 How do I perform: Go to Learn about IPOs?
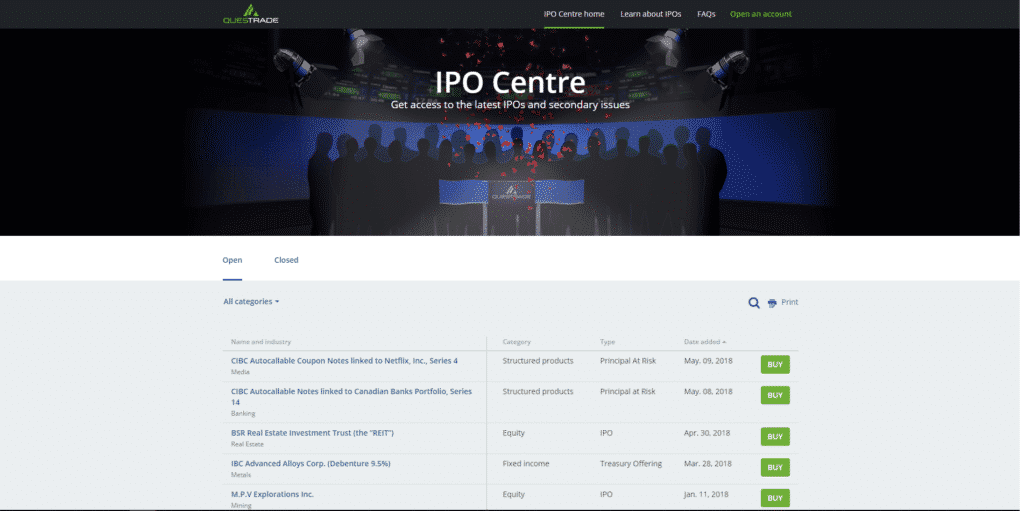tap(650, 14)
